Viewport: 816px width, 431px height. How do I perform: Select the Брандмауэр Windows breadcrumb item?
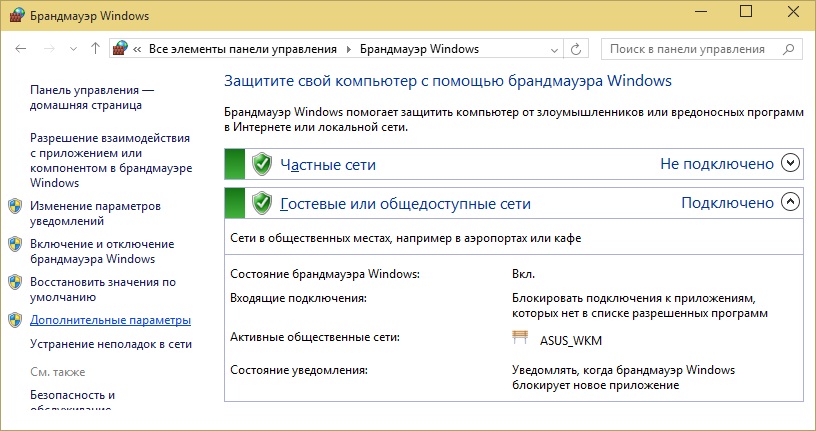pyautogui.click(x=418, y=48)
